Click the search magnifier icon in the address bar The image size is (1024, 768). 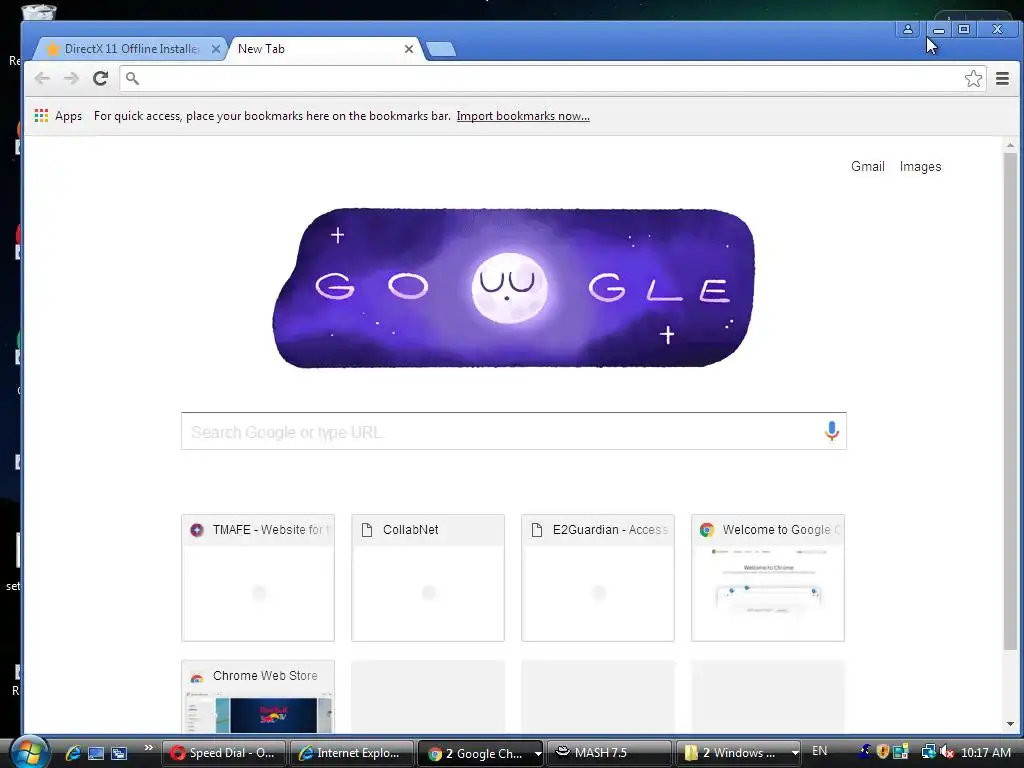pyautogui.click(x=132, y=78)
